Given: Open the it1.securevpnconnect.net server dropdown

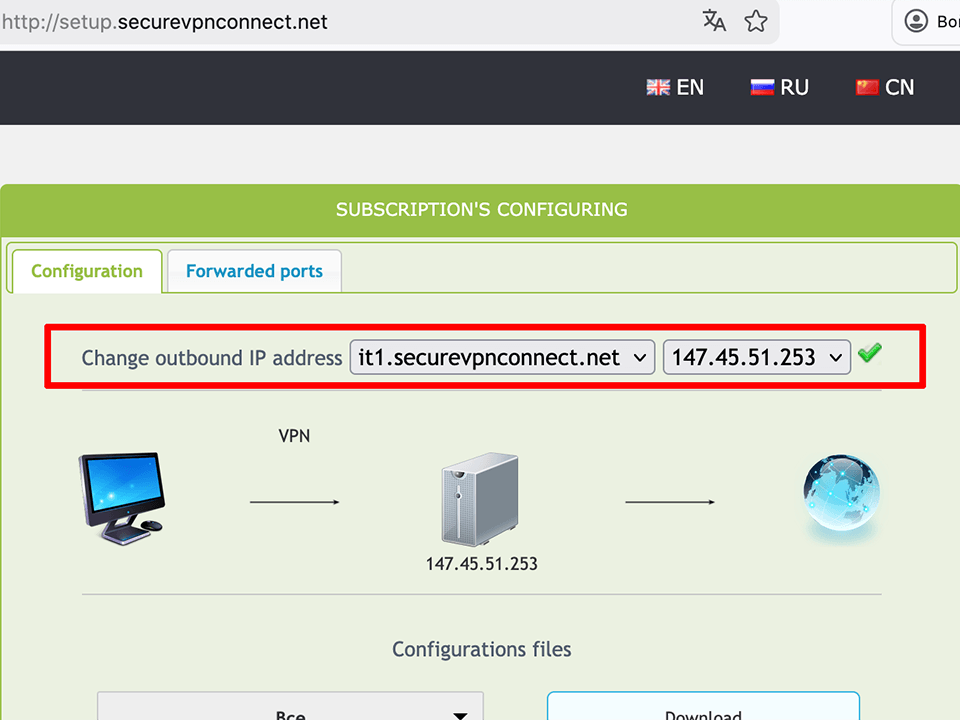Looking at the screenshot, I should click(x=502, y=356).
